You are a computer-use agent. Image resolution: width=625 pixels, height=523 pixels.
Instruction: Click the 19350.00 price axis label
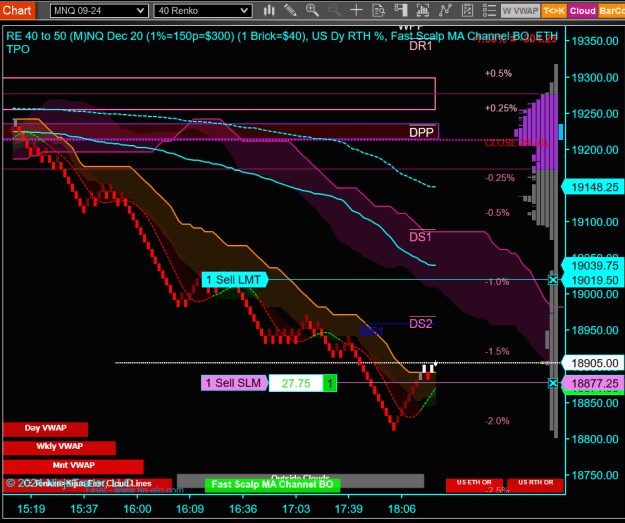(595, 41)
